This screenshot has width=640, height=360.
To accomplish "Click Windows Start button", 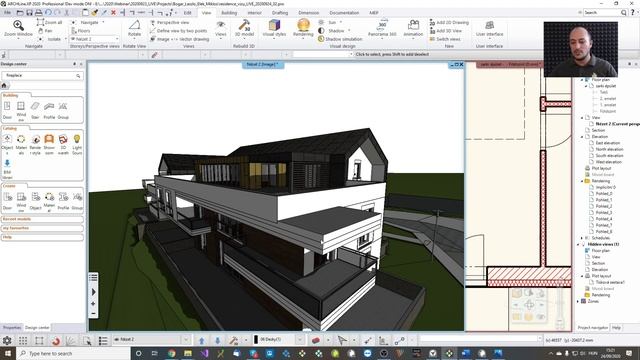I will 8,353.
